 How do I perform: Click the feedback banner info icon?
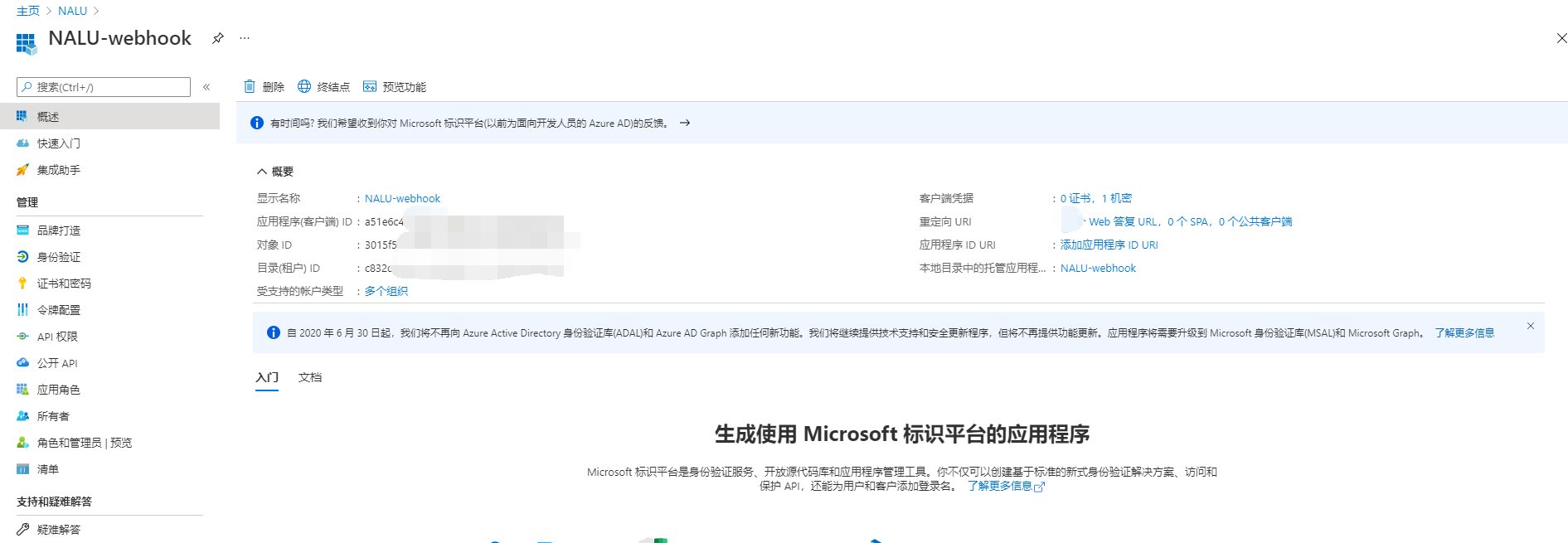point(257,123)
